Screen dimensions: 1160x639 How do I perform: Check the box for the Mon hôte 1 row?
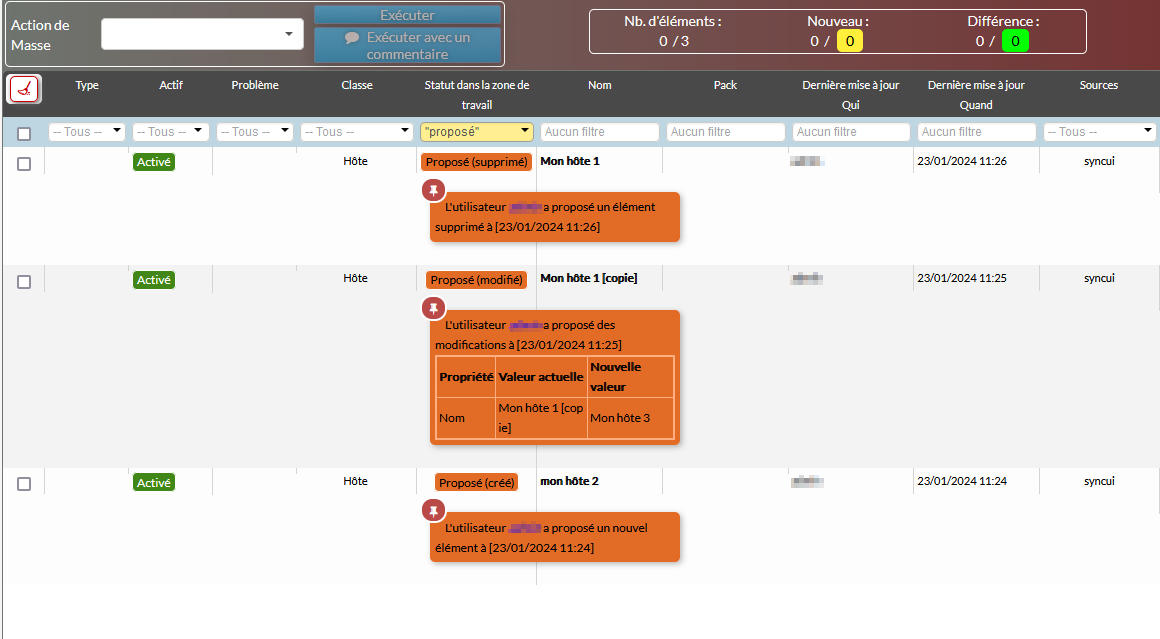point(24,164)
